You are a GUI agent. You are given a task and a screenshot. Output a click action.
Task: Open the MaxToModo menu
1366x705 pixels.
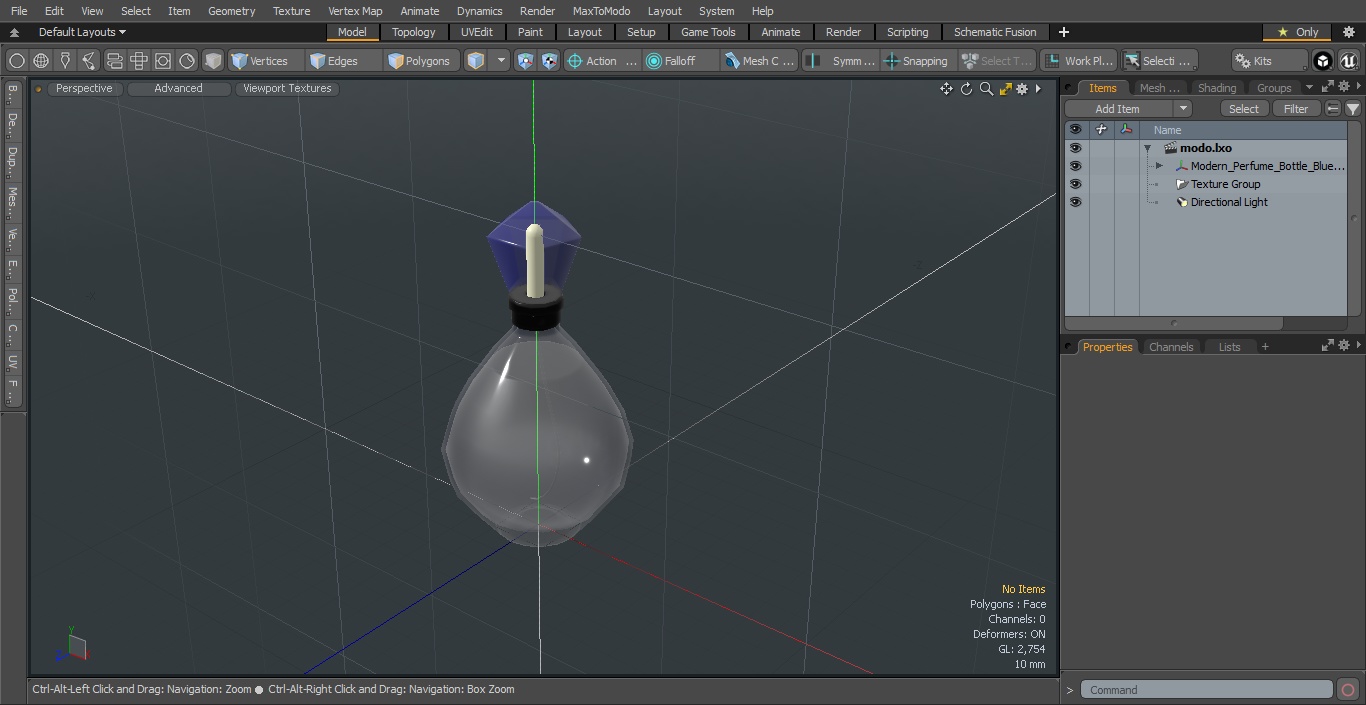(601, 11)
